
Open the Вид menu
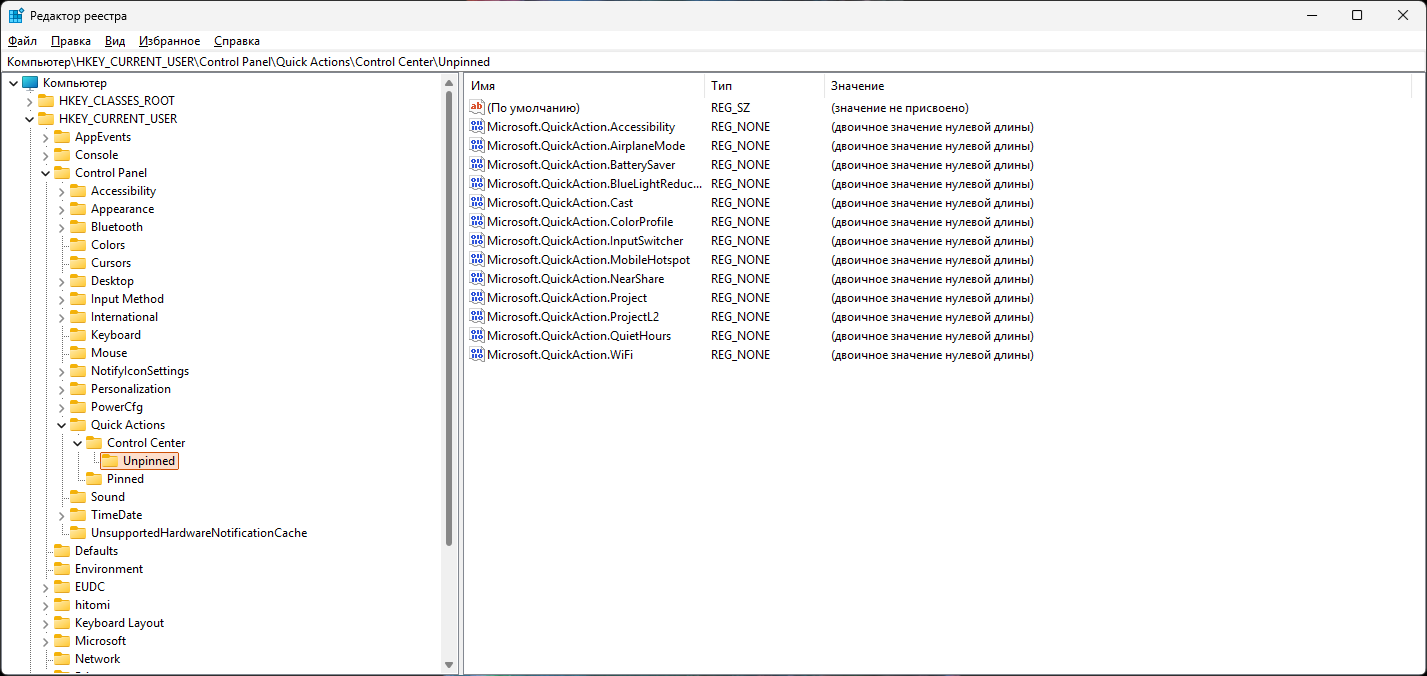pyautogui.click(x=115, y=41)
